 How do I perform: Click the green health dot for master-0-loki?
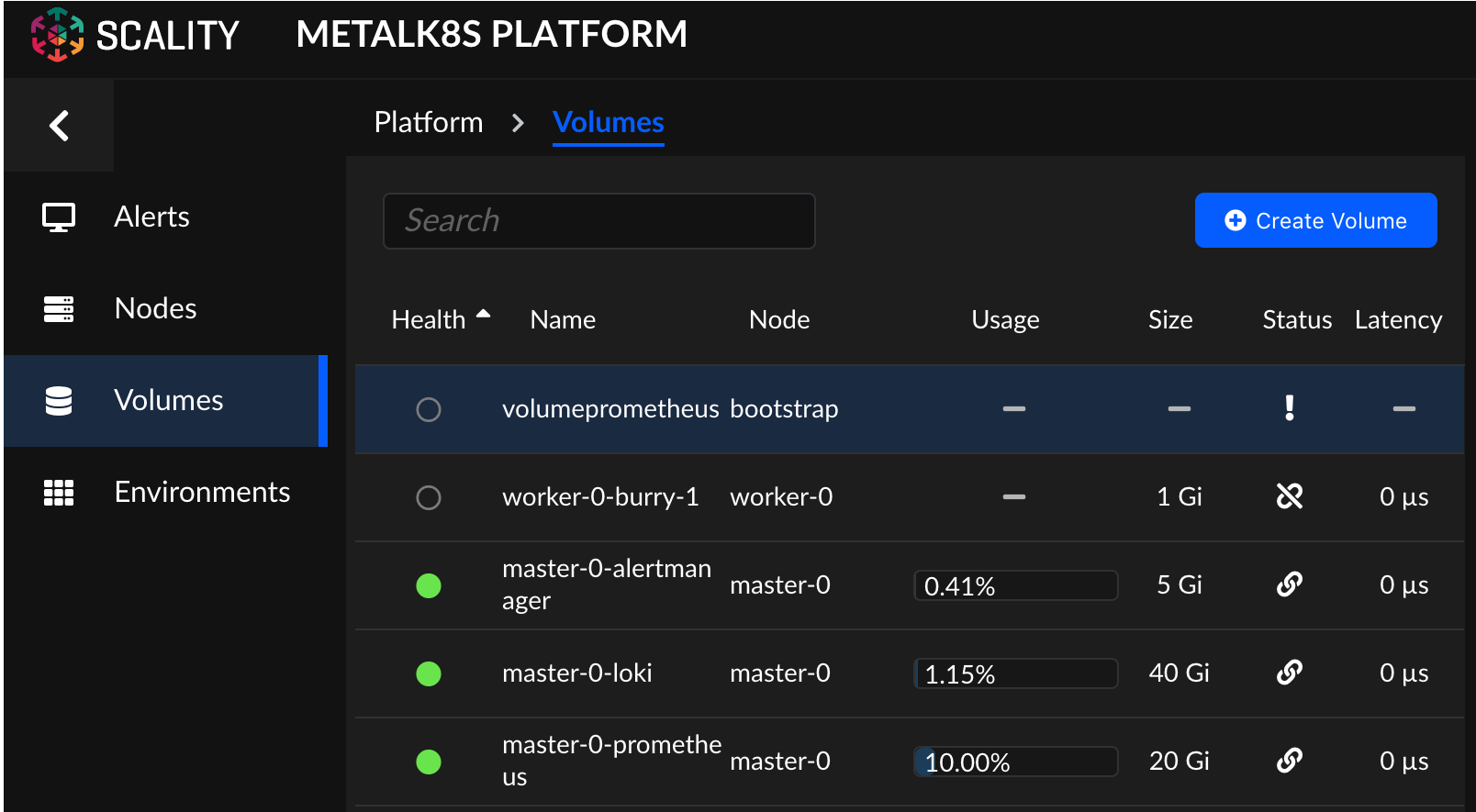(x=429, y=673)
